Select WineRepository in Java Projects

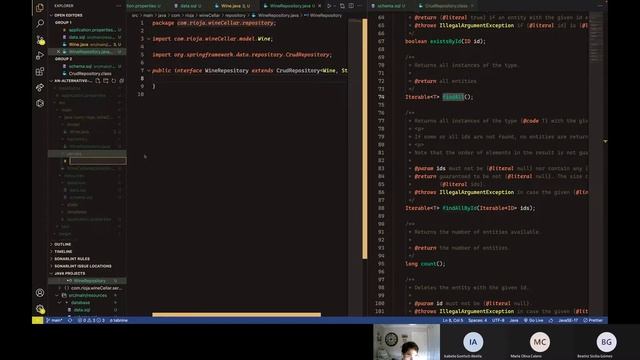(87, 281)
